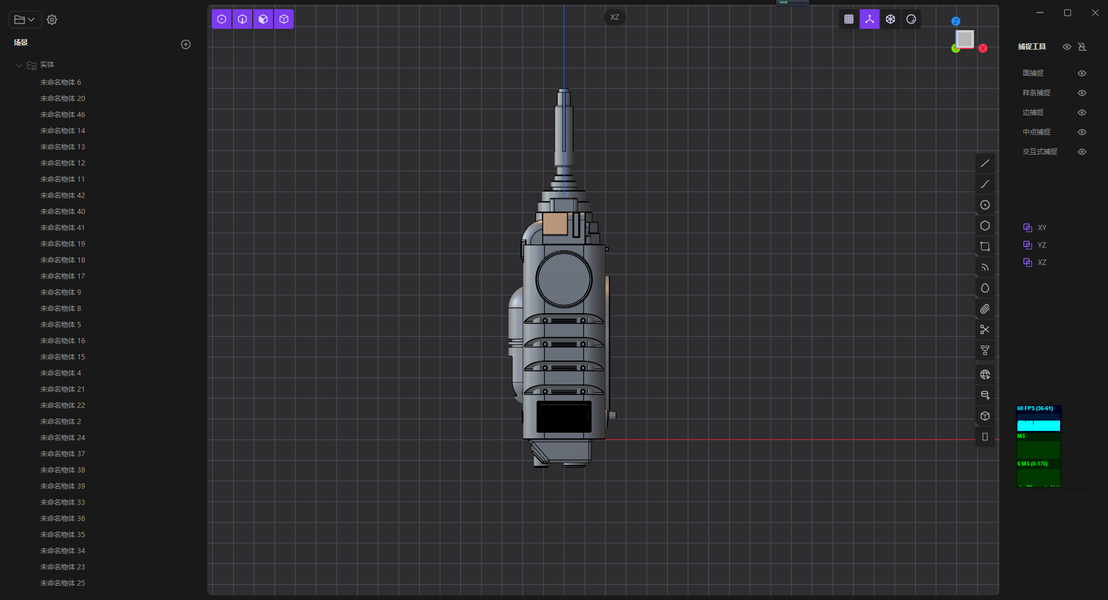Add a new scene item with plus
The image size is (1108, 600).
(x=186, y=45)
